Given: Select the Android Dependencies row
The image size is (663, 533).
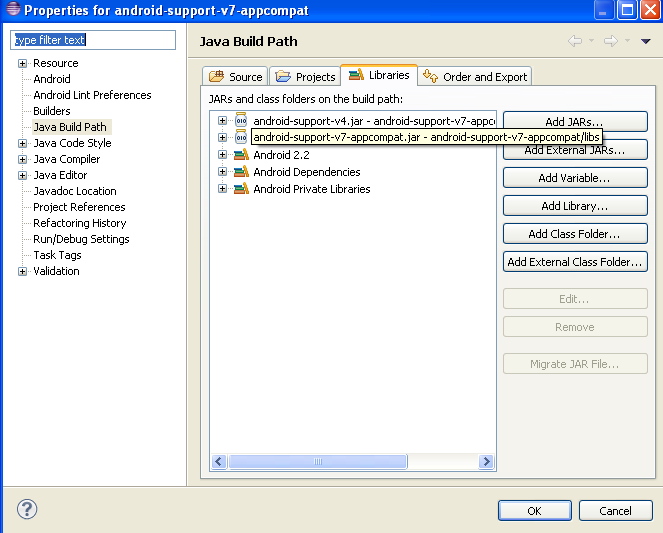Looking at the screenshot, I should (x=307, y=172).
